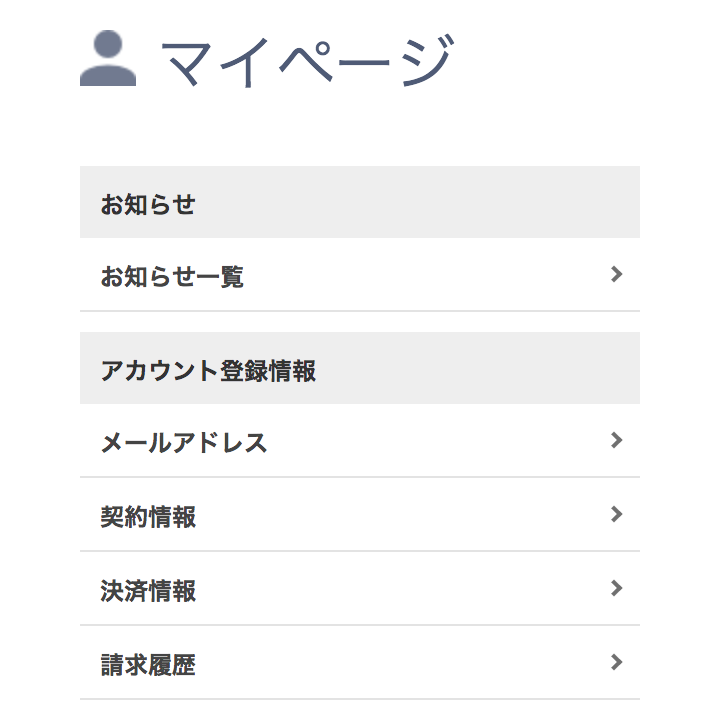
Task: Click the マイページ page title
Action: 308,61
